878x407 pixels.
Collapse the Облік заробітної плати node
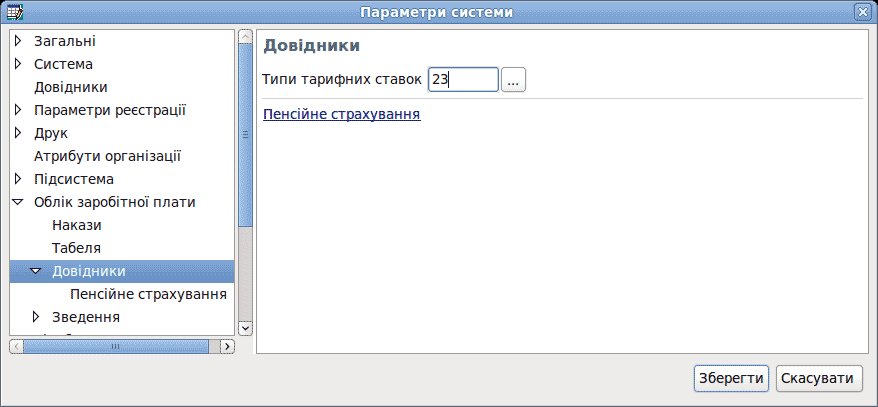click(18, 202)
